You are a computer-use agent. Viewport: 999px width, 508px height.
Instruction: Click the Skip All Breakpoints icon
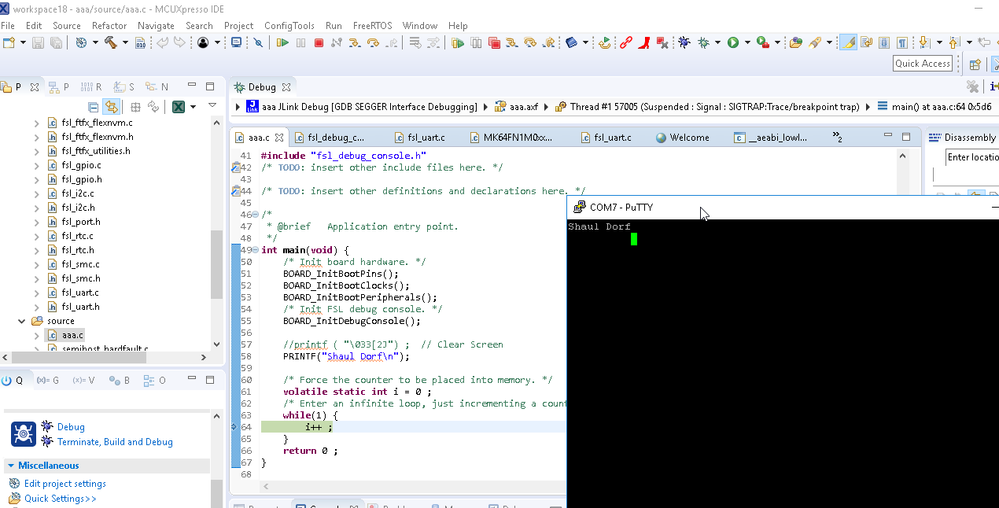(x=257, y=43)
